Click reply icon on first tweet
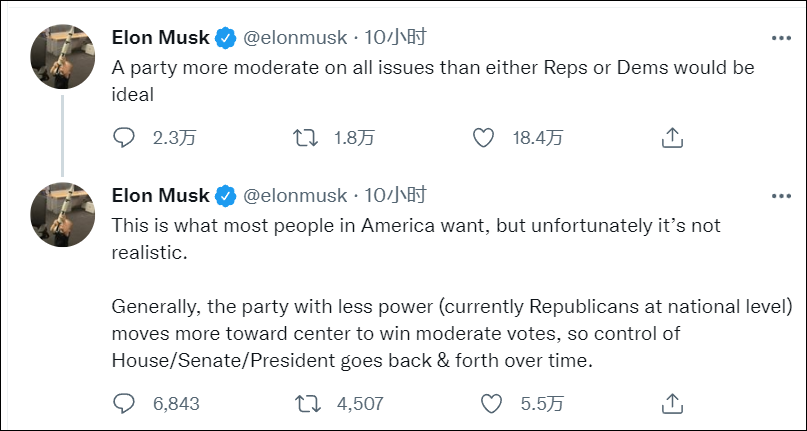Screen dimensions: 807x431 pyautogui.click(x=124, y=138)
